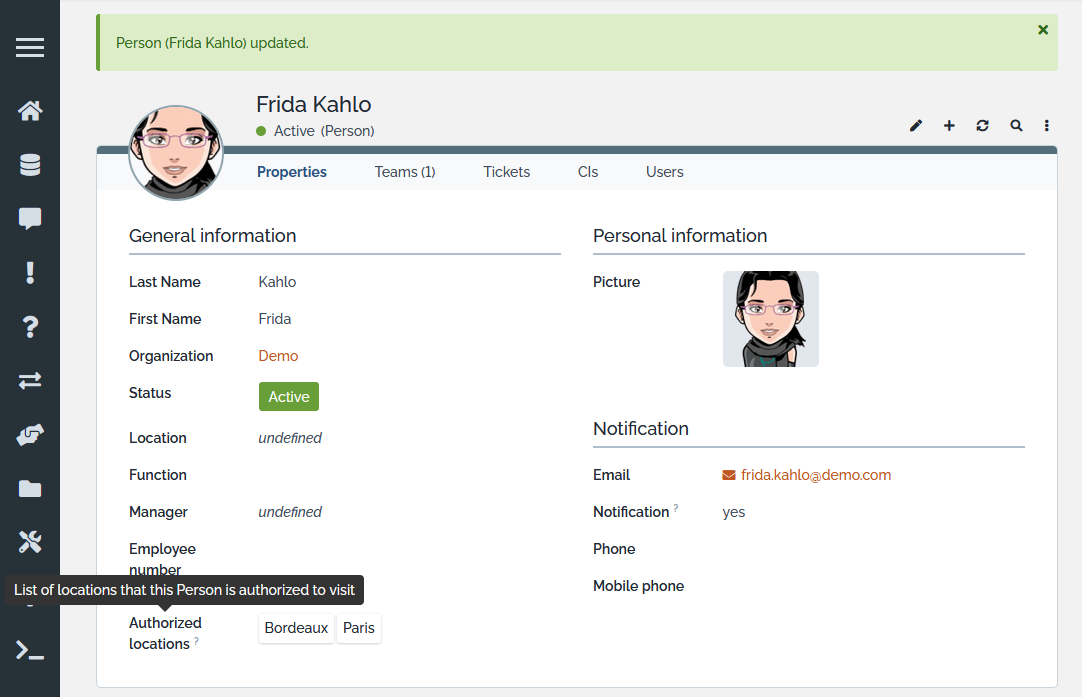The image size is (1082, 697).
Task: Refresh the Frida Kahlo page
Action: [x=982, y=126]
